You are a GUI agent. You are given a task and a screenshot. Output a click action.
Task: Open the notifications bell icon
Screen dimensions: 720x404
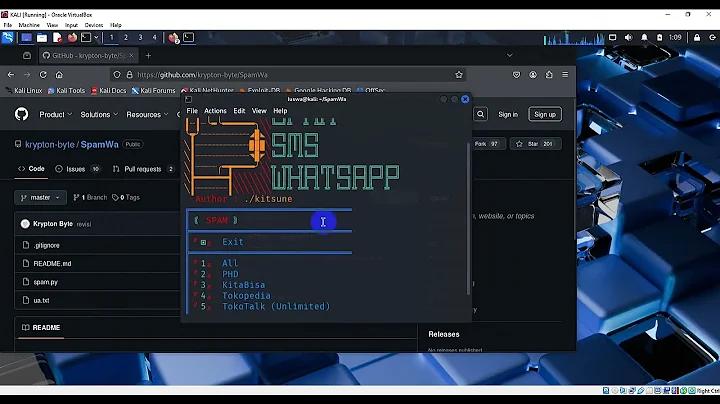coord(644,38)
